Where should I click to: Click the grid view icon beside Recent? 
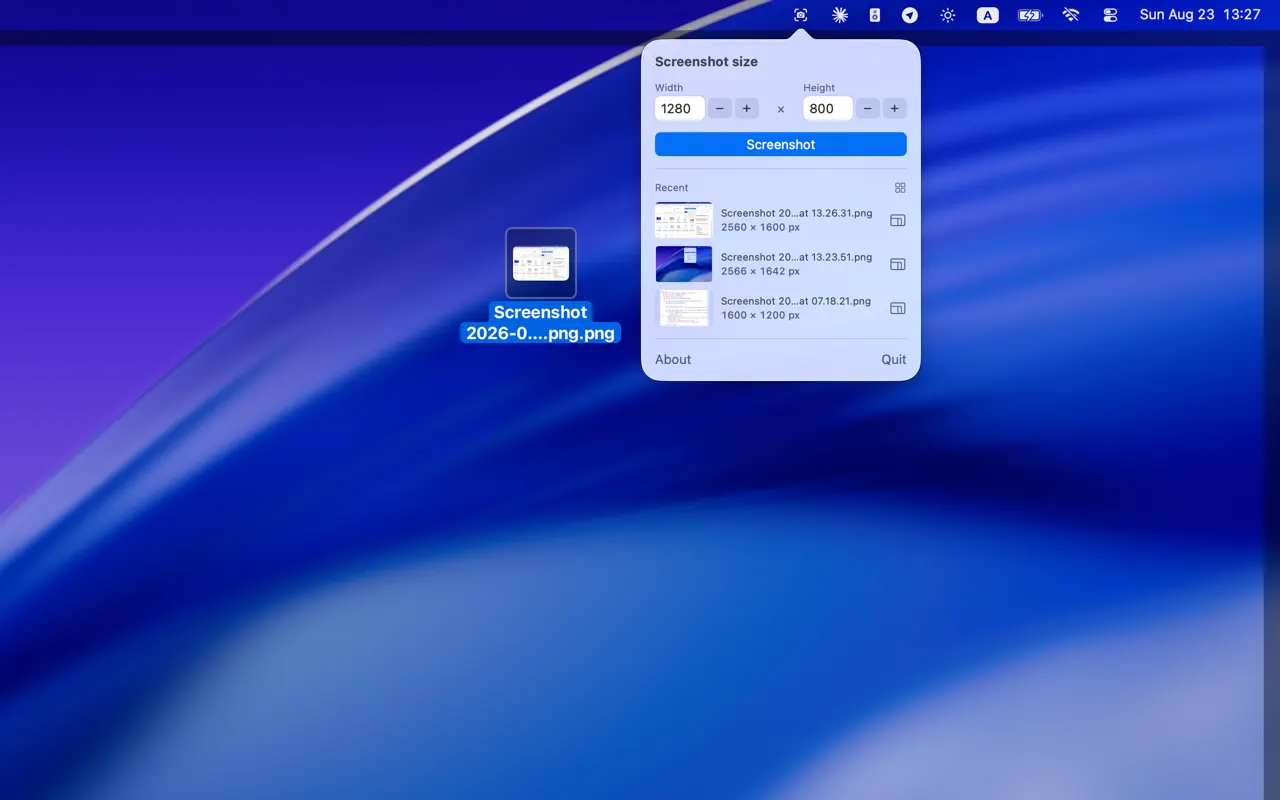(x=900, y=188)
